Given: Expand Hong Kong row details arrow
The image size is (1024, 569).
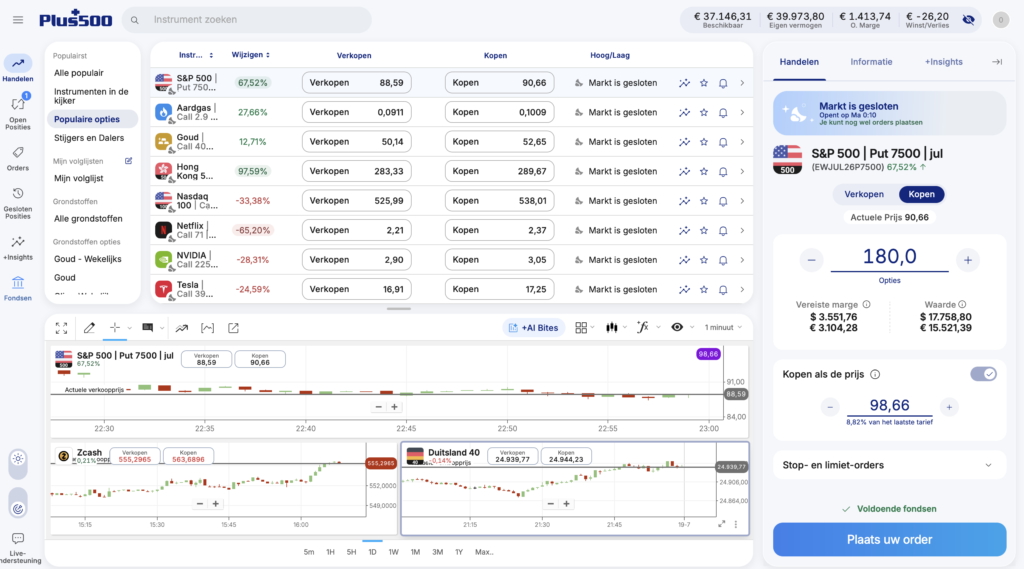Looking at the screenshot, I should tap(742, 171).
